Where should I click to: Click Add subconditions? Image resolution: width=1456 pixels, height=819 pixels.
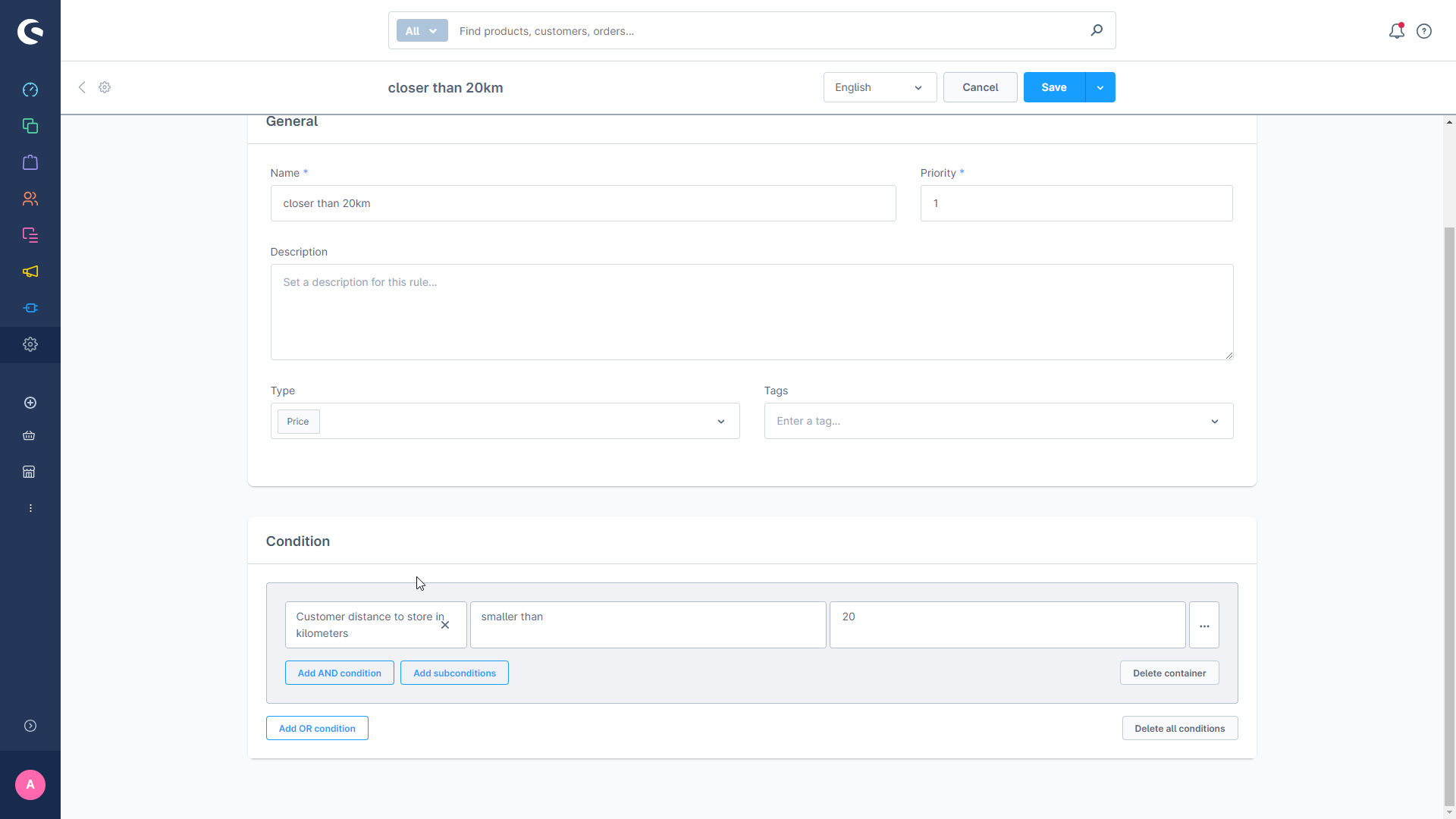[454, 673]
